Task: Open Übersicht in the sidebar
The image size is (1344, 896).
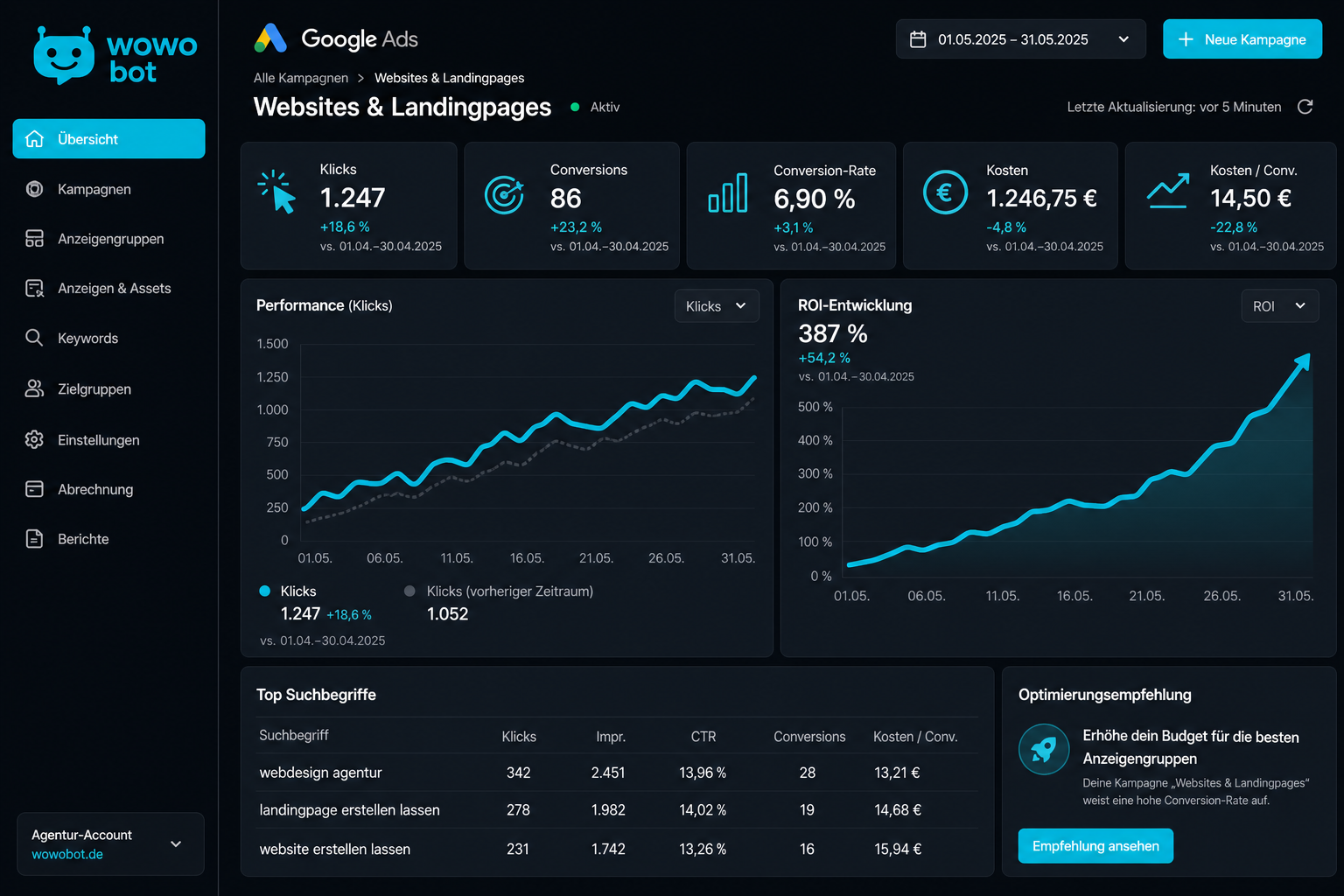Action: coord(108,139)
